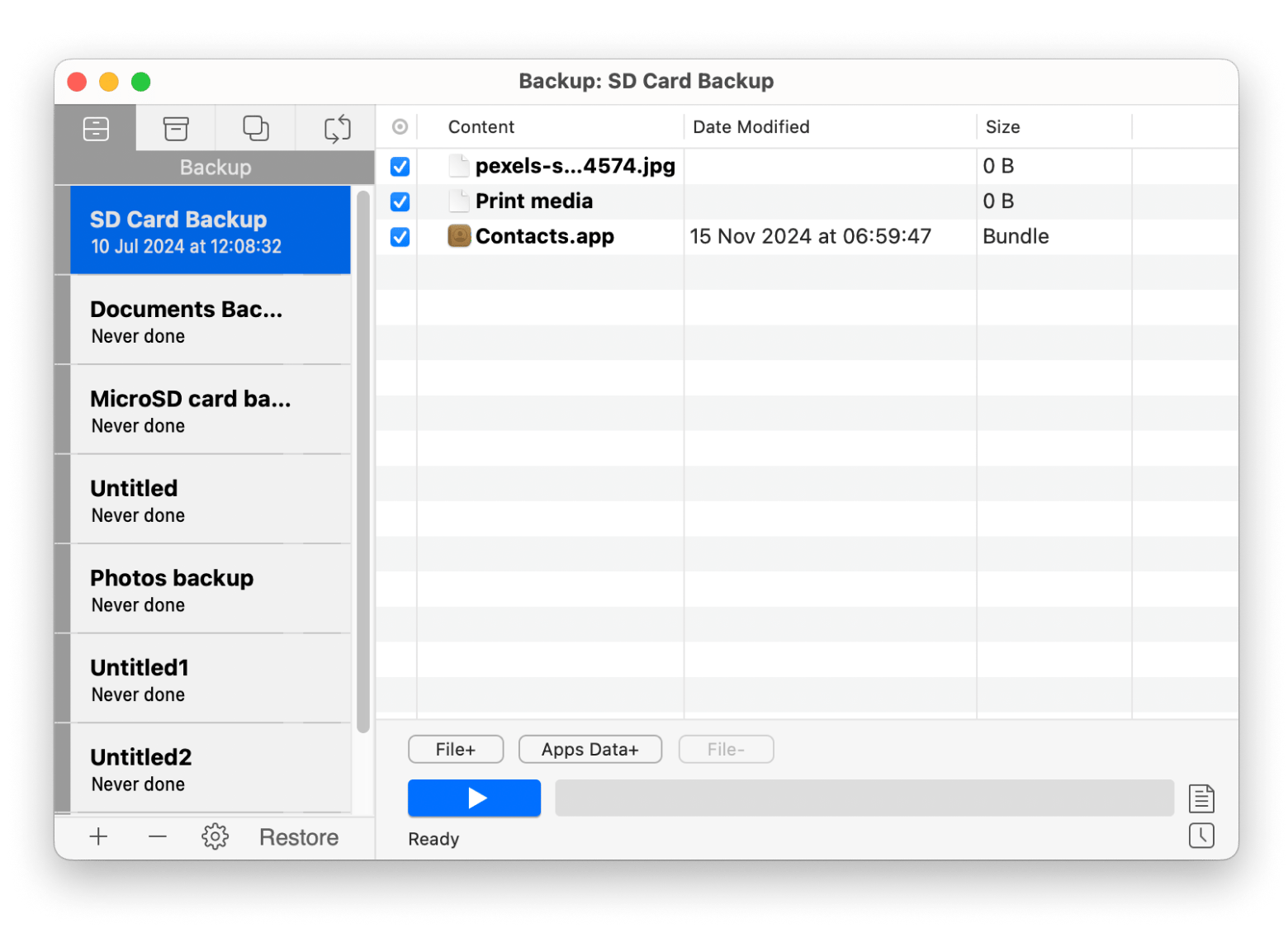
Task: Click the Contacts app icon
Action: [x=459, y=236]
